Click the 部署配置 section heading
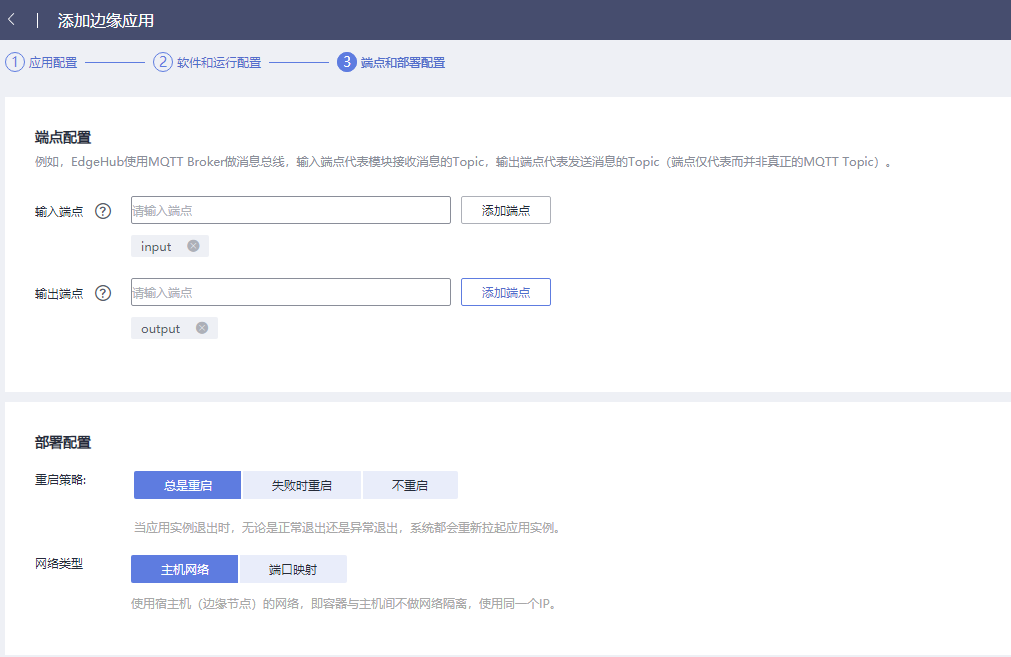1011x657 pixels. tap(63, 442)
